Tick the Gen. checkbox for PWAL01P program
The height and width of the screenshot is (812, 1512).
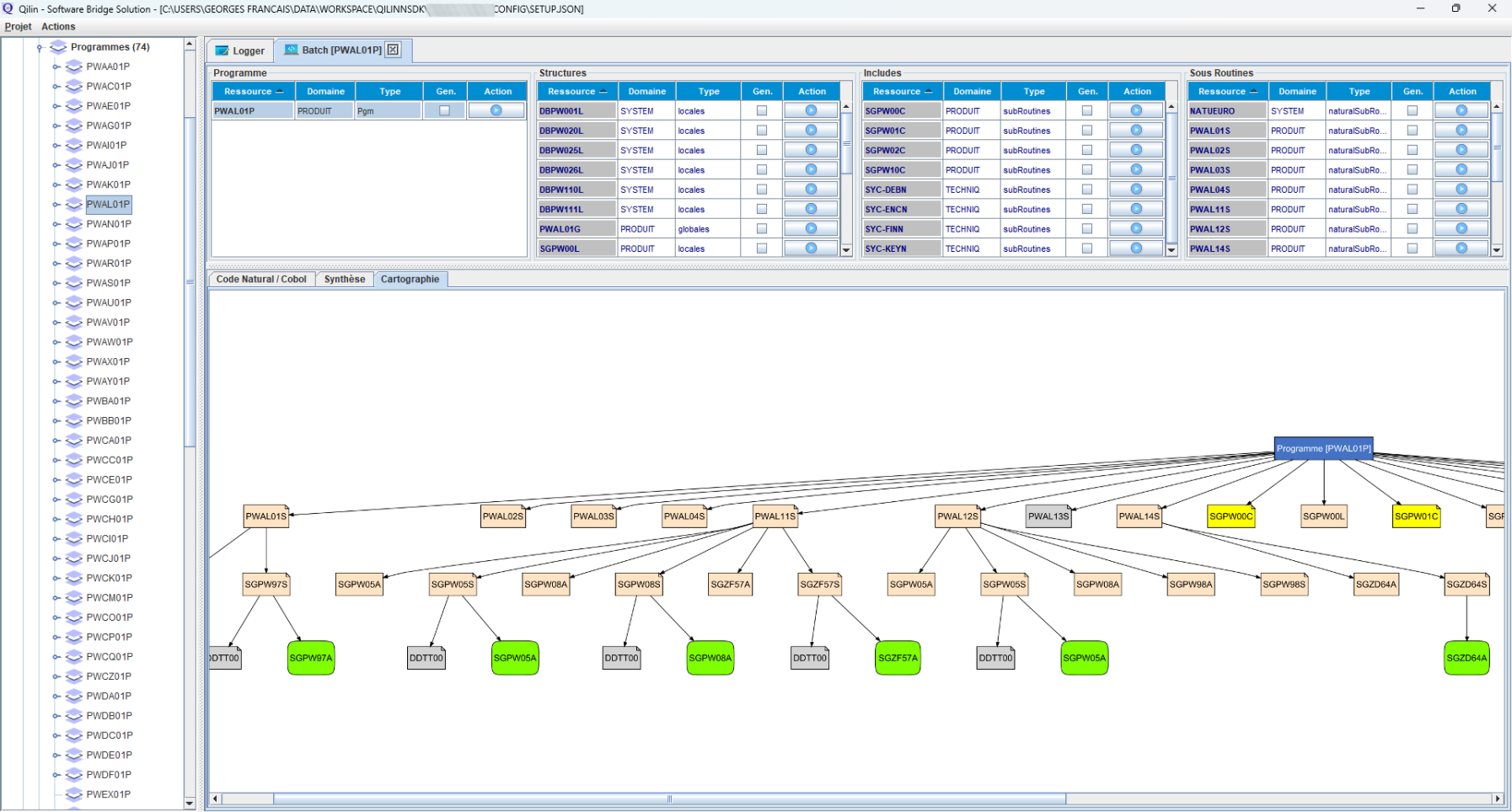444,110
